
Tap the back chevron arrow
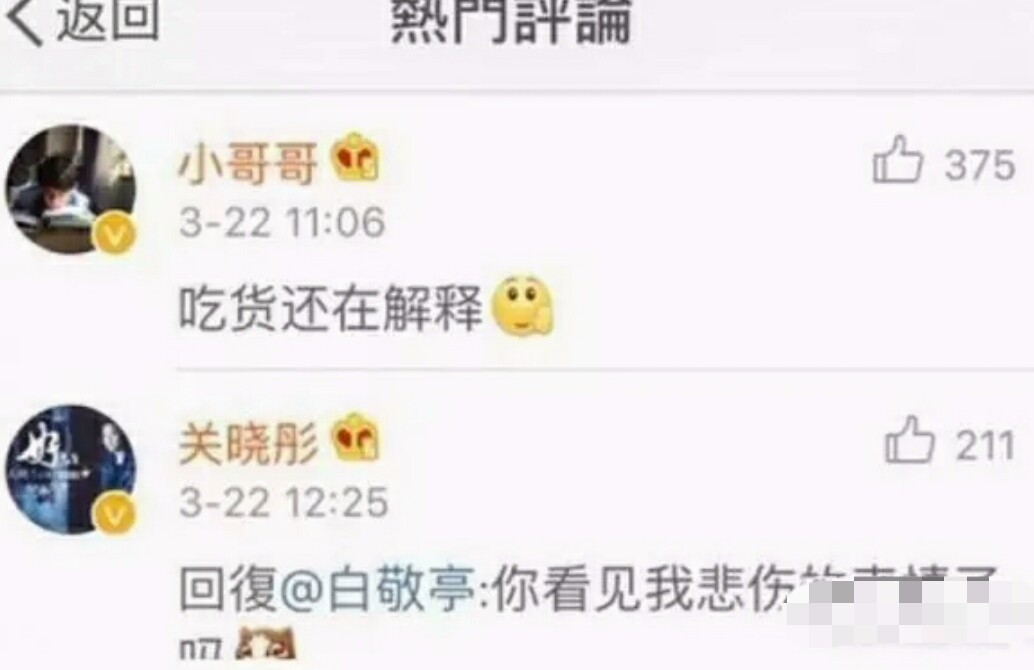coord(26,20)
